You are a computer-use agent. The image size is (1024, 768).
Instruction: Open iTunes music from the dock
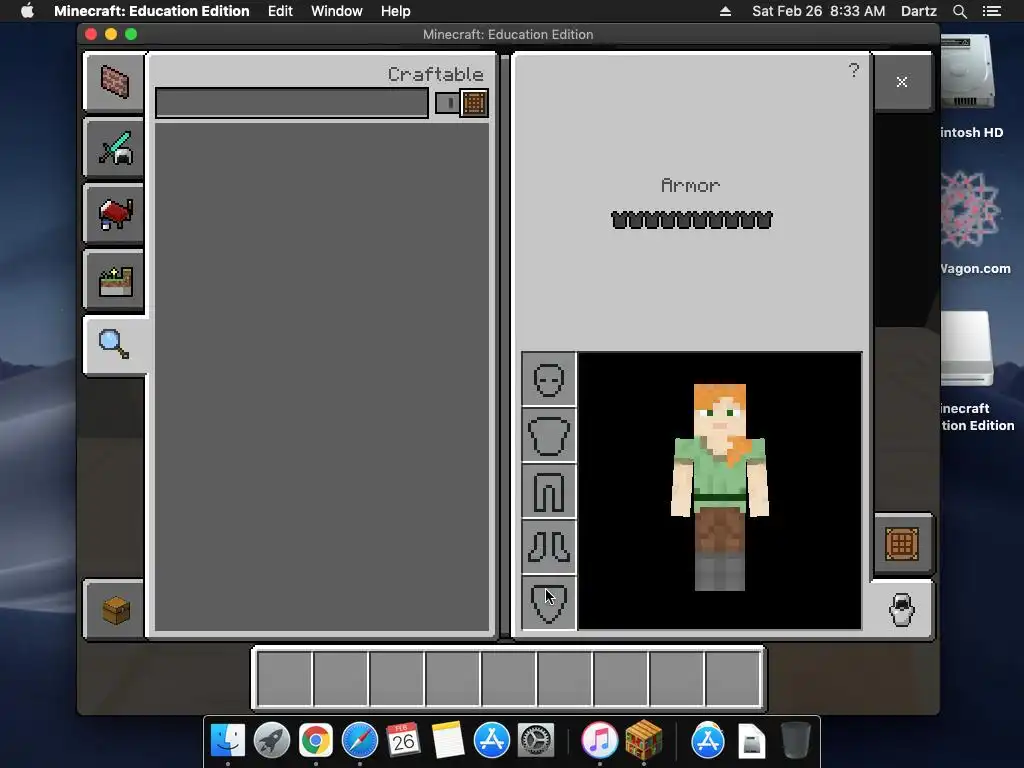click(x=600, y=741)
